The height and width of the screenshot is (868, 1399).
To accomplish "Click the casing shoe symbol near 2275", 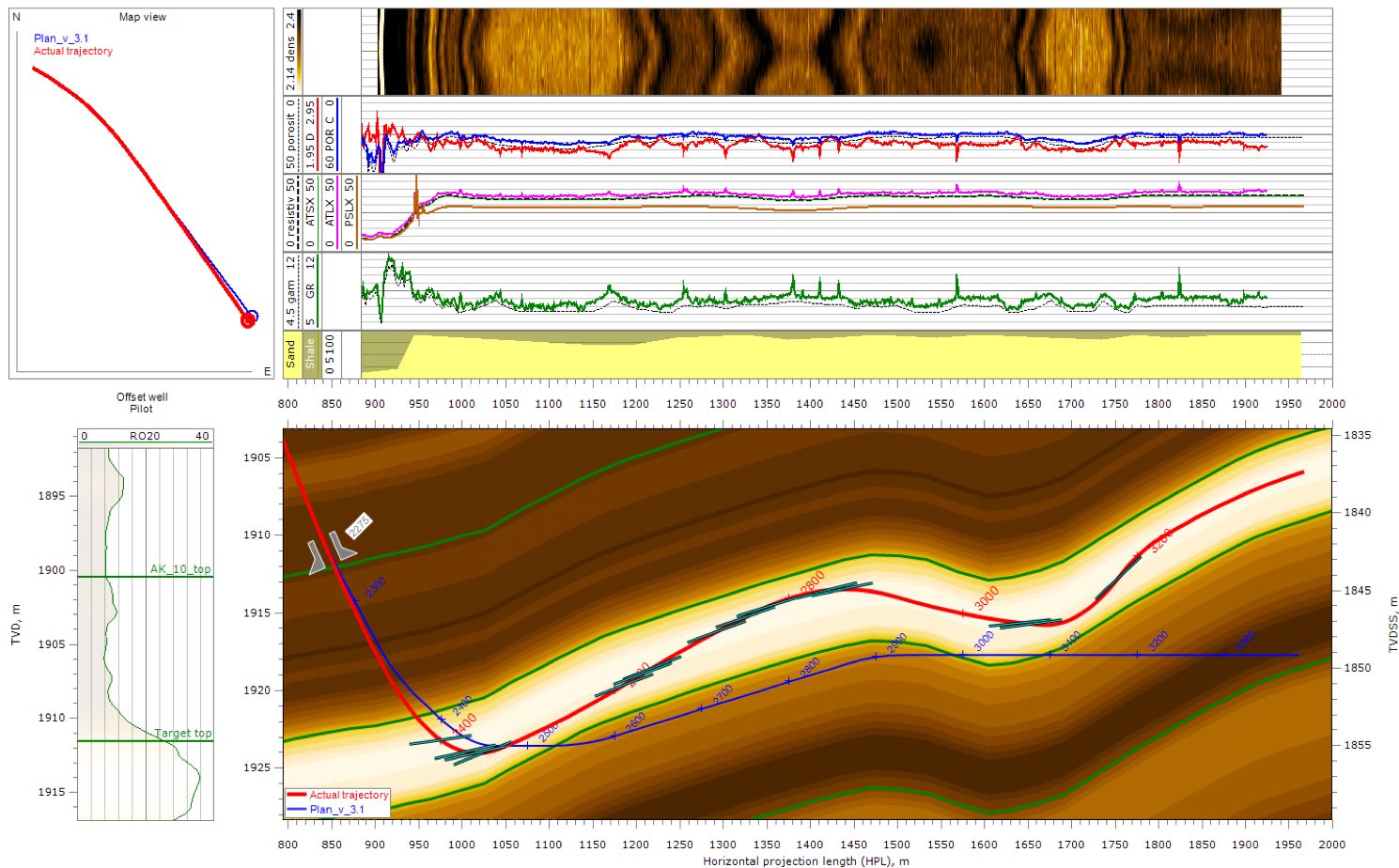I will pyautogui.click(x=332, y=553).
